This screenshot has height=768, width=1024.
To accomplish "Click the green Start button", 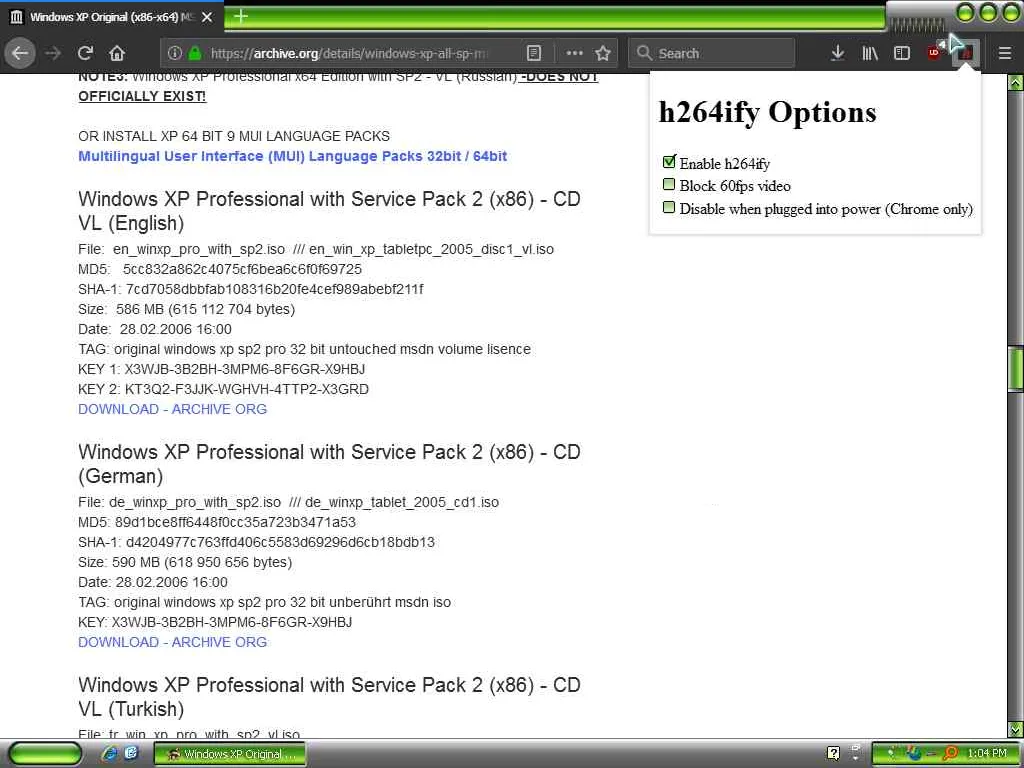I will [45, 754].
